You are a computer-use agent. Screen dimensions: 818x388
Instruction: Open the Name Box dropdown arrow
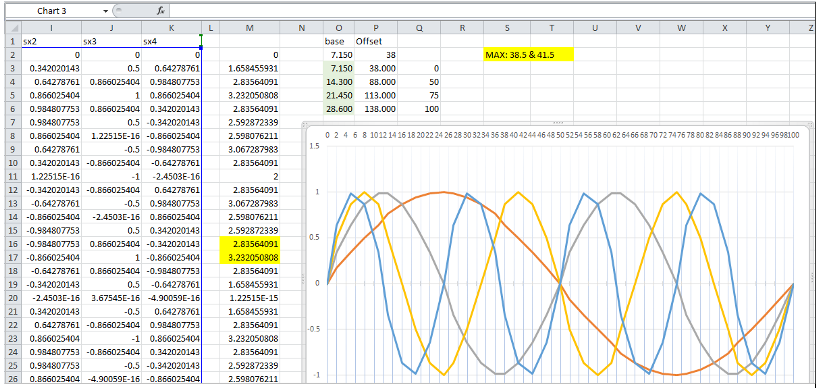coord(106,10)
